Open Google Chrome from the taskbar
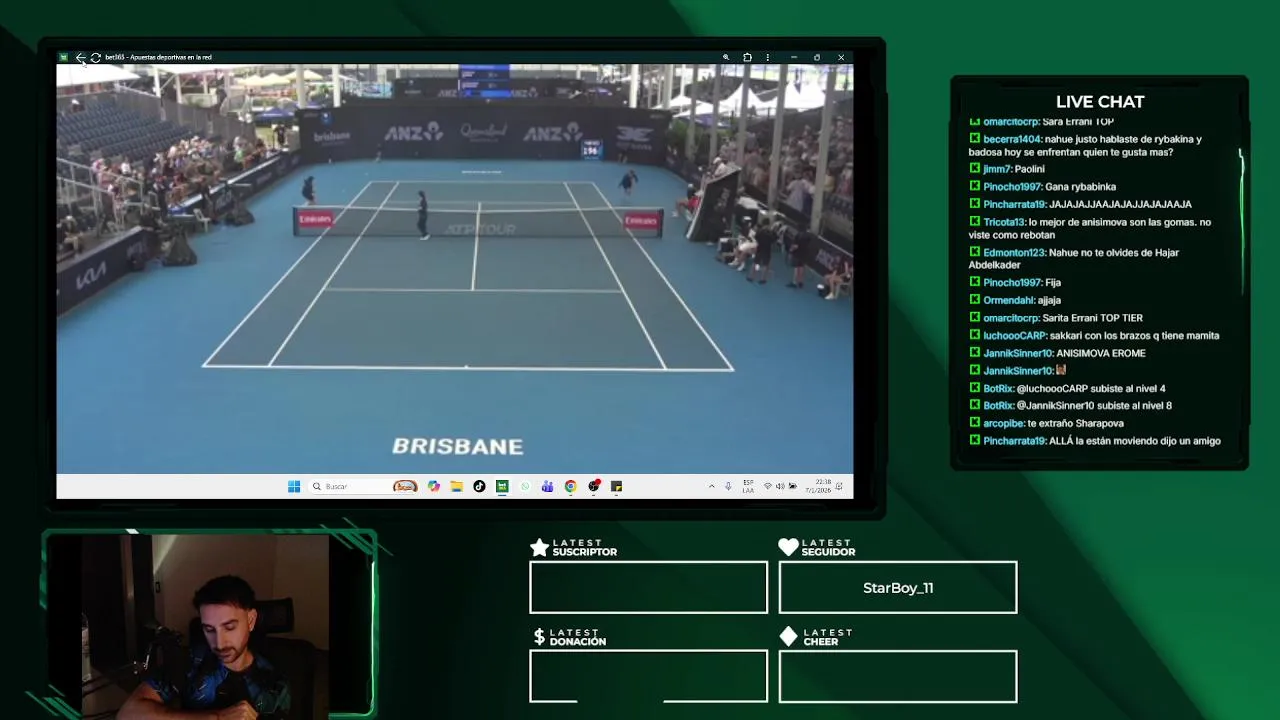 click(x=570, y=486)
